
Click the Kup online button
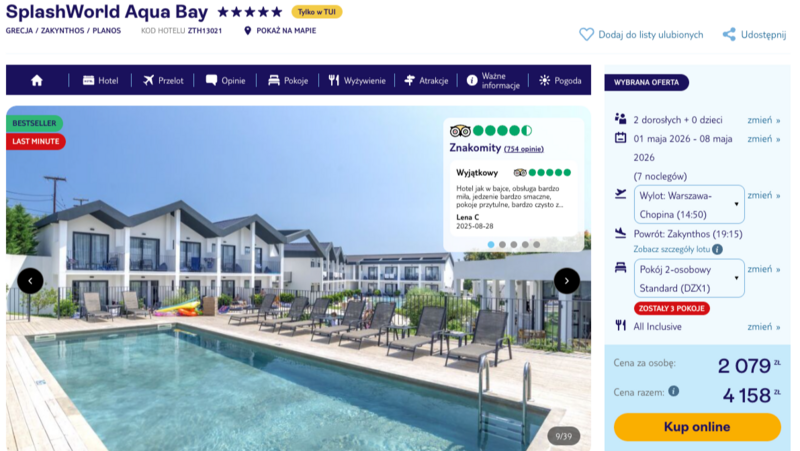(697, 427)
